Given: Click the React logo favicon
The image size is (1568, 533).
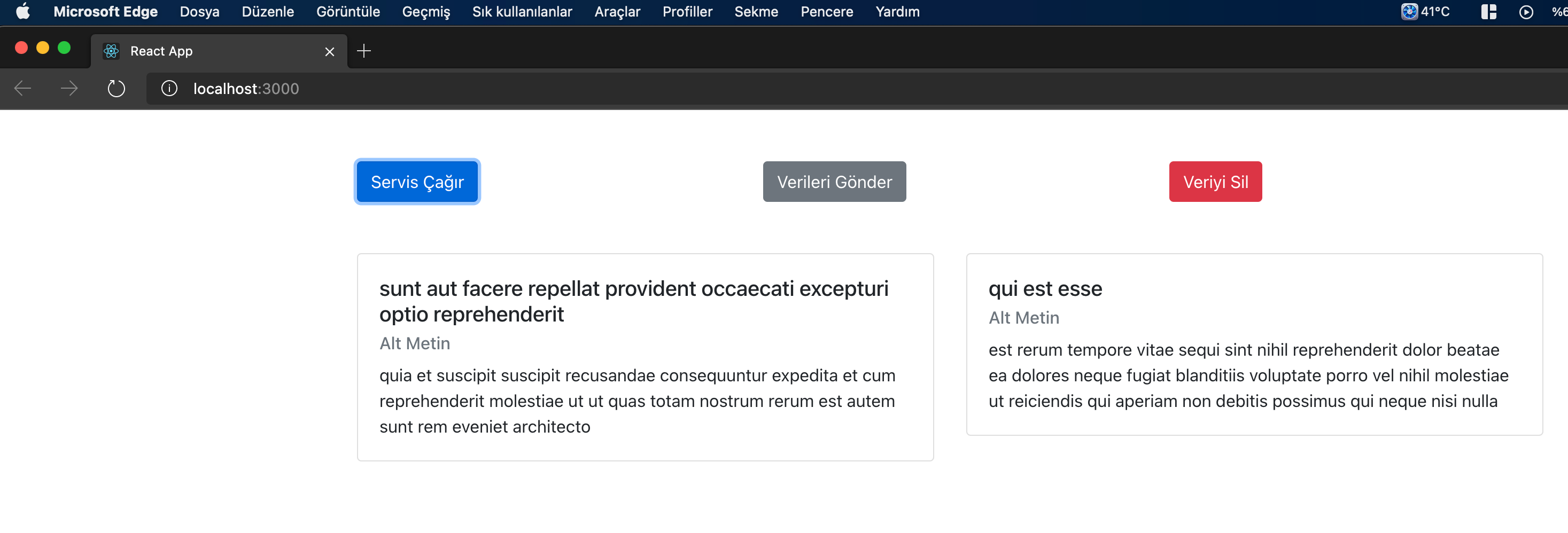Looking at the screenshot, I should coord(111,51).
